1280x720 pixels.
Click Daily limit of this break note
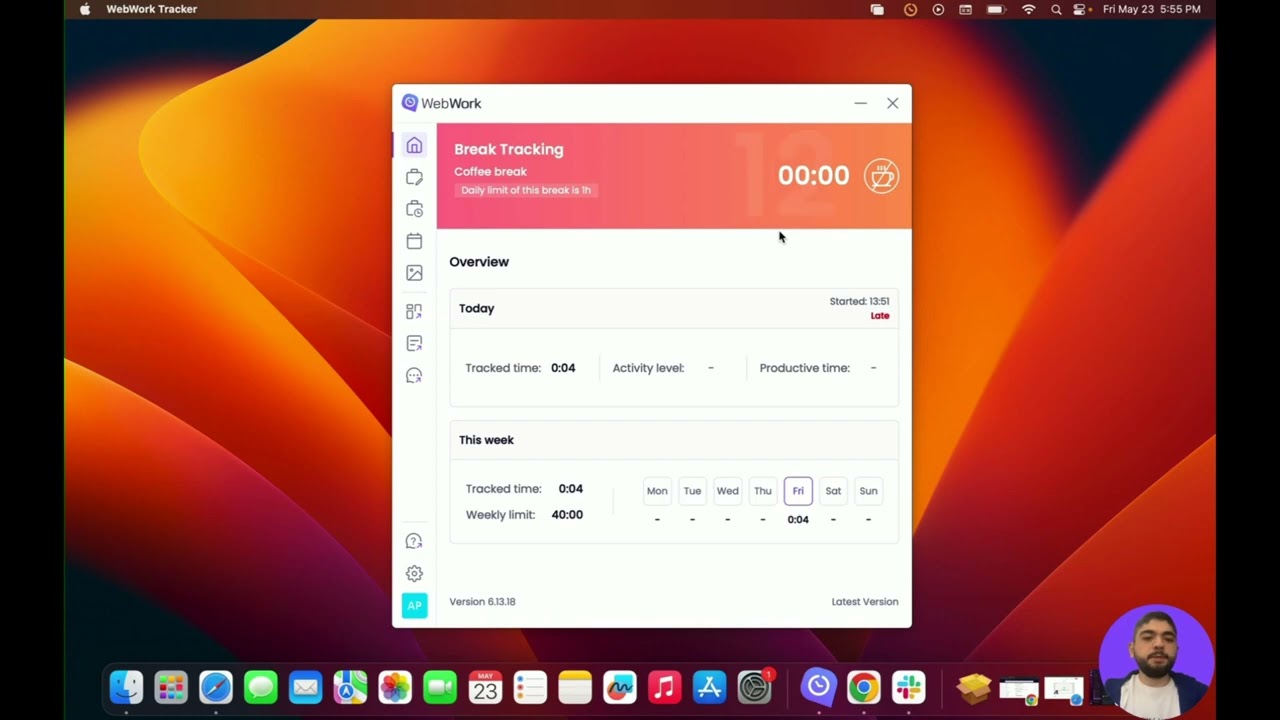coord(526,190)
